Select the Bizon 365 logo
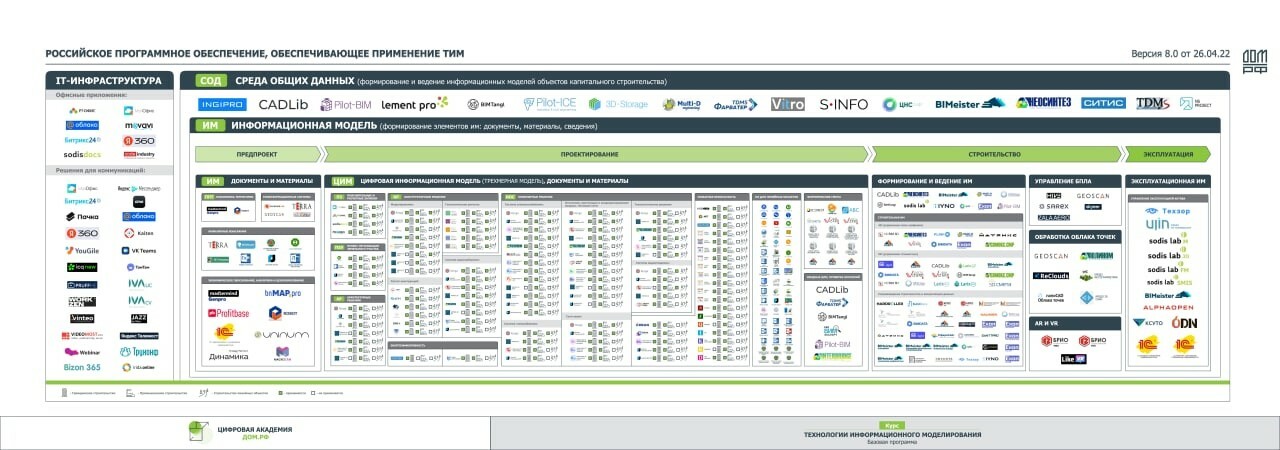The height and width of the screenshot is (450, 1280). 82,367
